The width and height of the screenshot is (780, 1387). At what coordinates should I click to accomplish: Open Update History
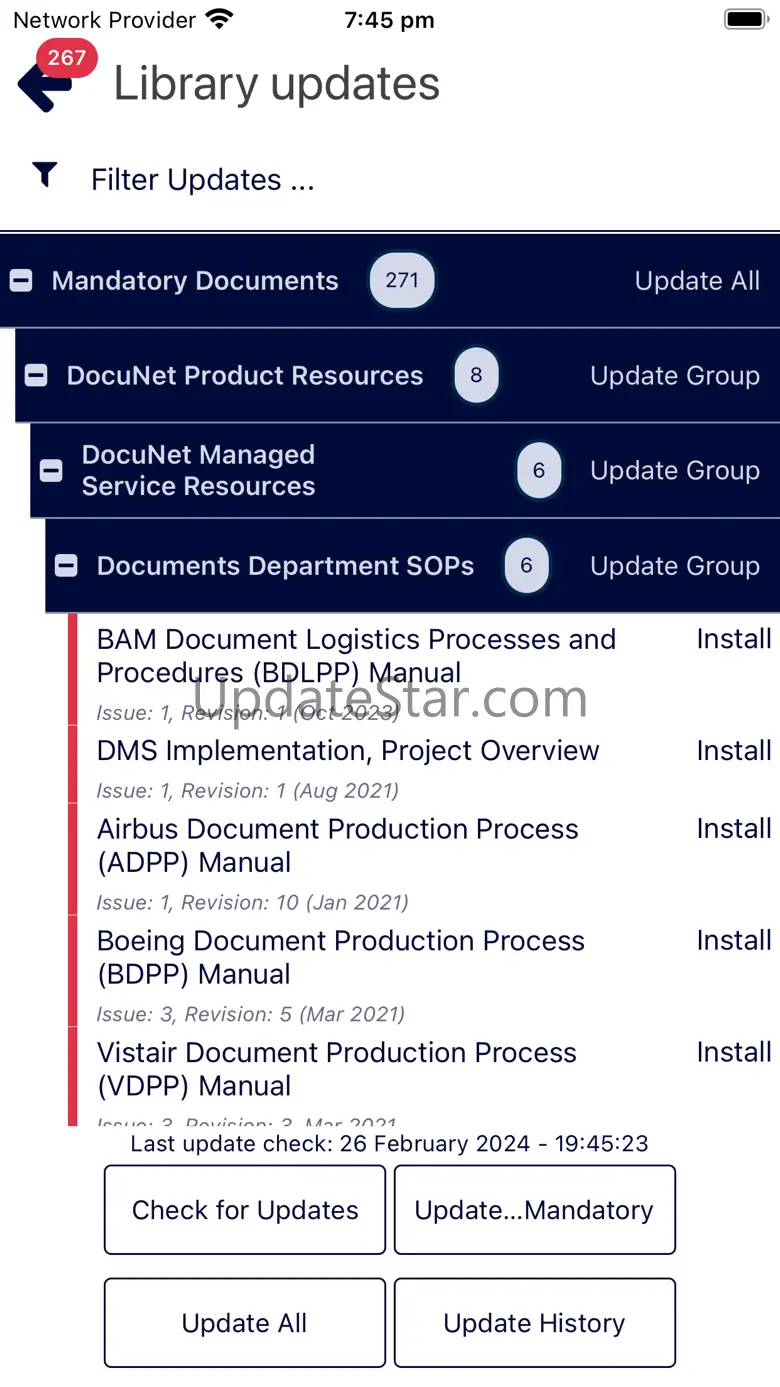535,1323
